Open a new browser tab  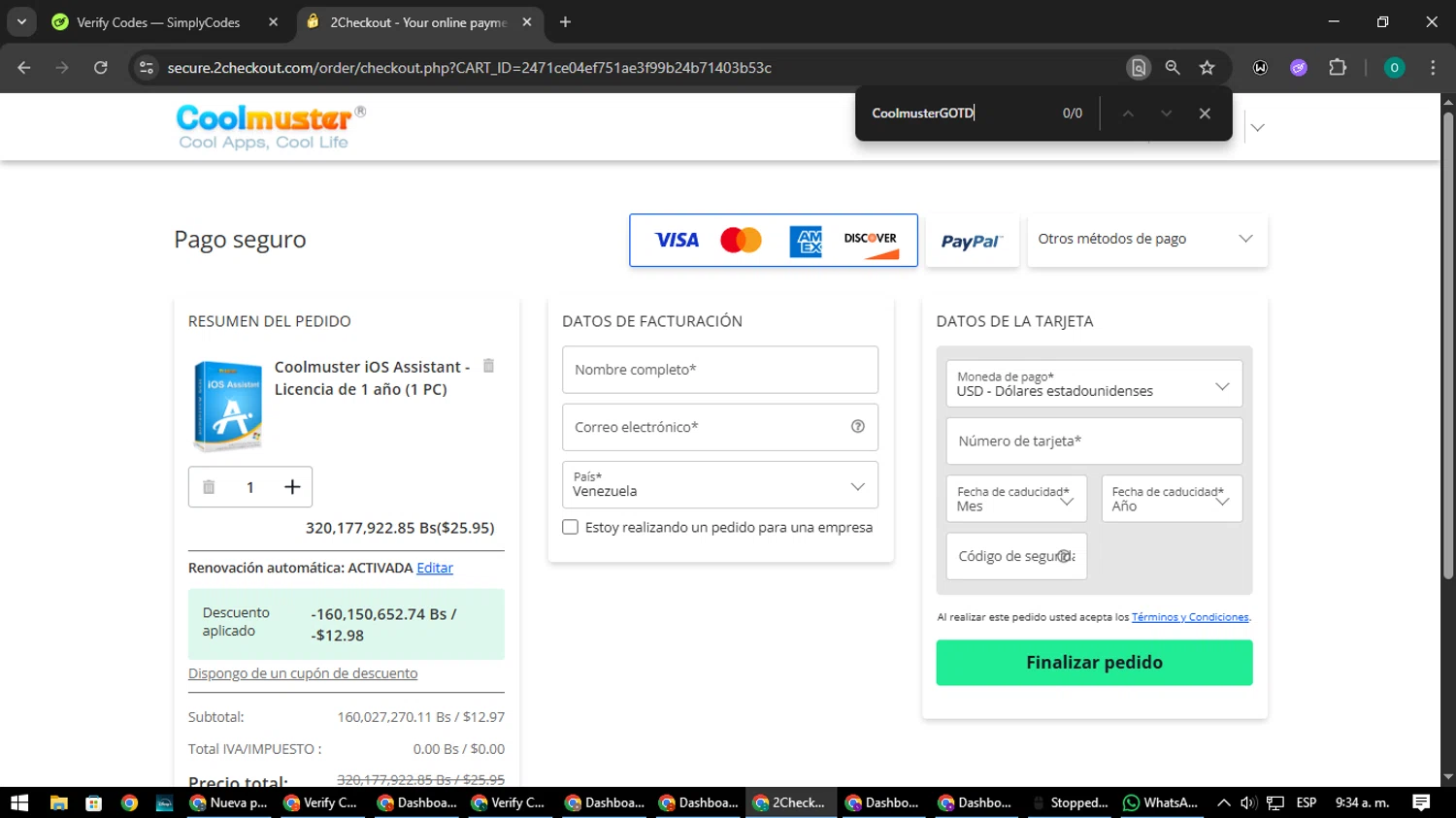tap(565, 21)
